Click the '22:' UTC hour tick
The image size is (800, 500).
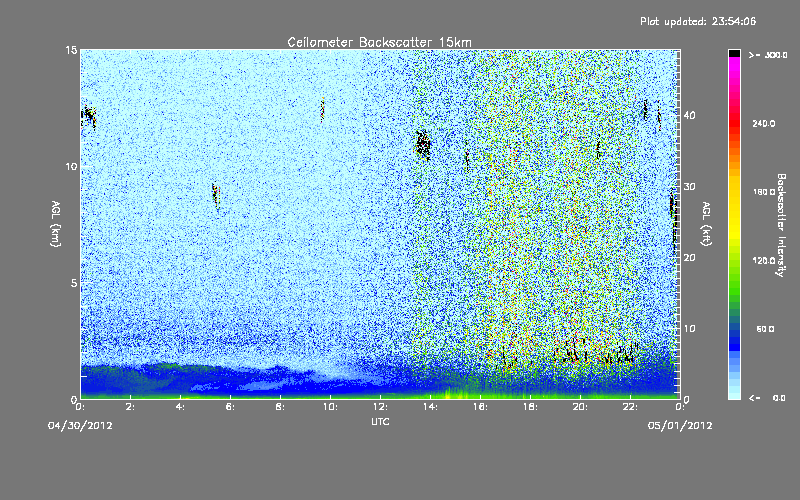click(x=630, y=407)
